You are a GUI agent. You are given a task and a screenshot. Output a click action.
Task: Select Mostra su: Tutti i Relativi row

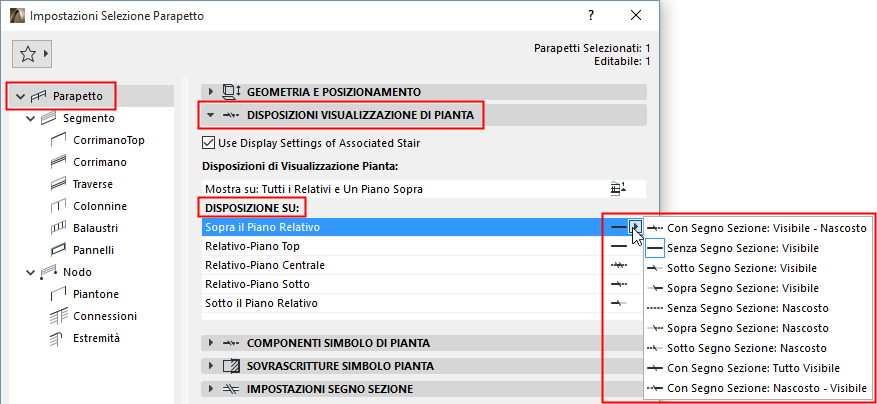point(423,189)
